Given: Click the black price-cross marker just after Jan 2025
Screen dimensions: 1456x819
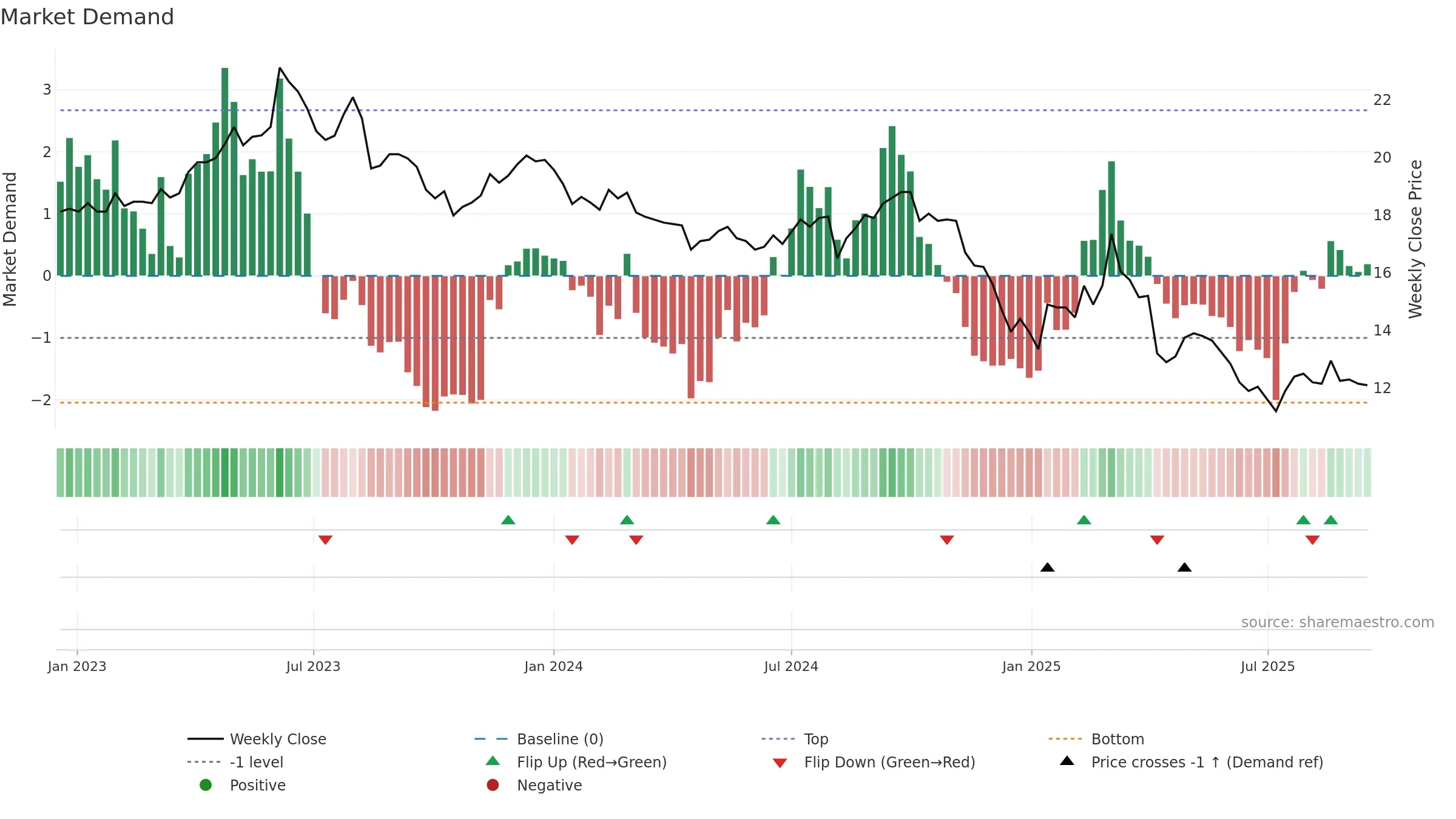Looking at the screenshot, I should 1048,567.
